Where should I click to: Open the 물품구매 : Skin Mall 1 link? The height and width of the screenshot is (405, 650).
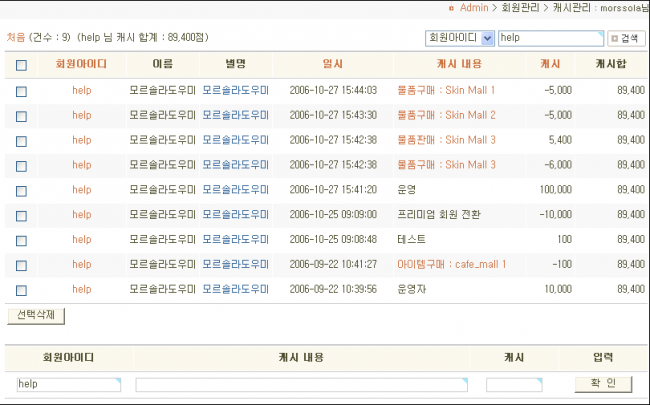tap(446, 90)
